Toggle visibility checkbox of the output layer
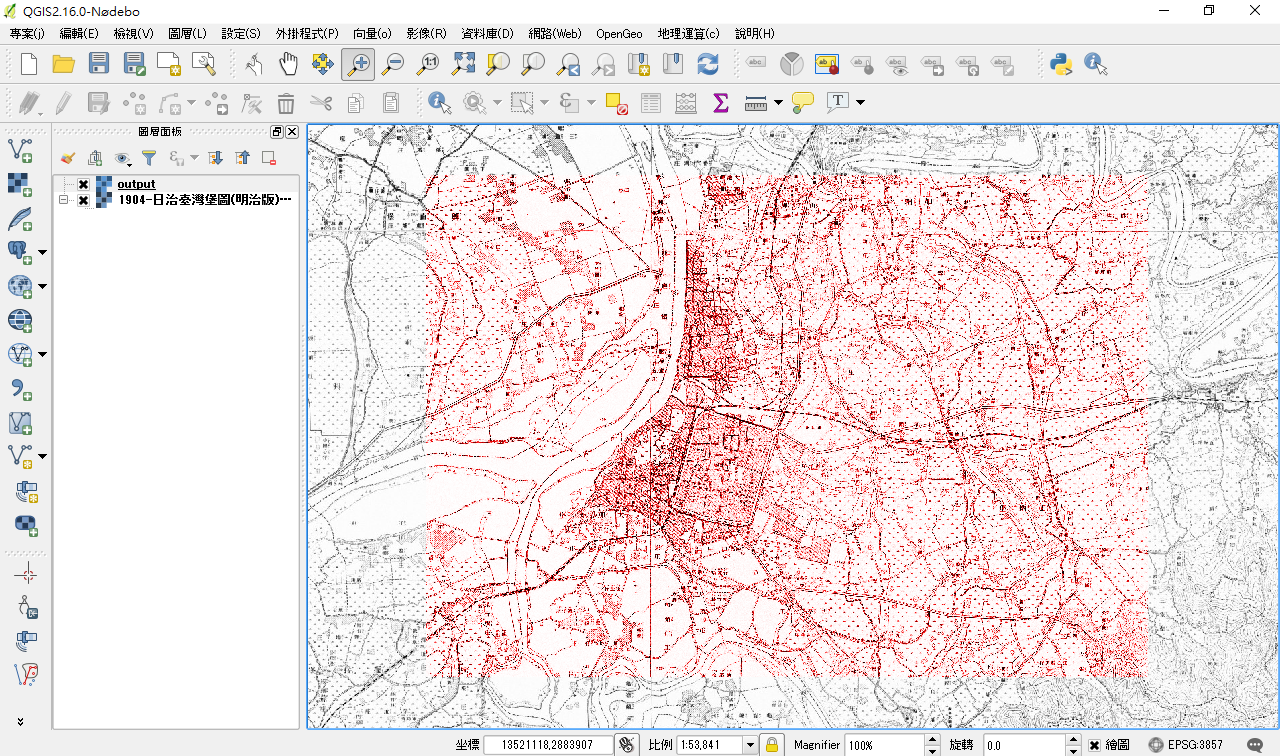Image resolution: width=1280 pixels, height=756 pixels. point(83,184)
